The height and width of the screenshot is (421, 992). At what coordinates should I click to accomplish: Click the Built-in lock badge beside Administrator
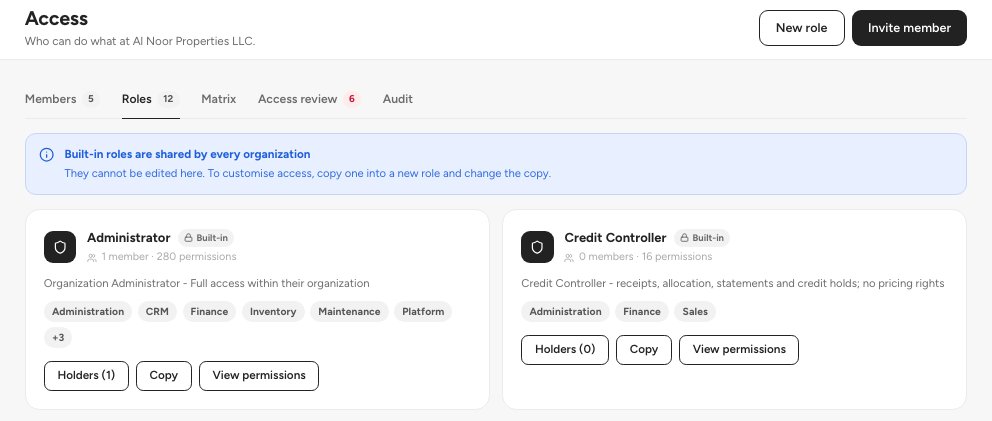click(x=206, y=238)
